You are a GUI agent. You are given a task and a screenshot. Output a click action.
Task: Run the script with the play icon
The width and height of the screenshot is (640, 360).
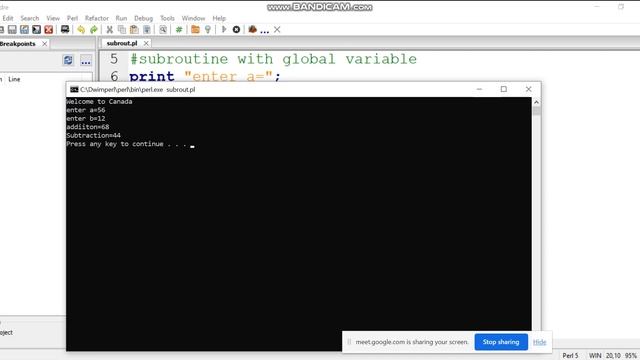click(224, 29)
